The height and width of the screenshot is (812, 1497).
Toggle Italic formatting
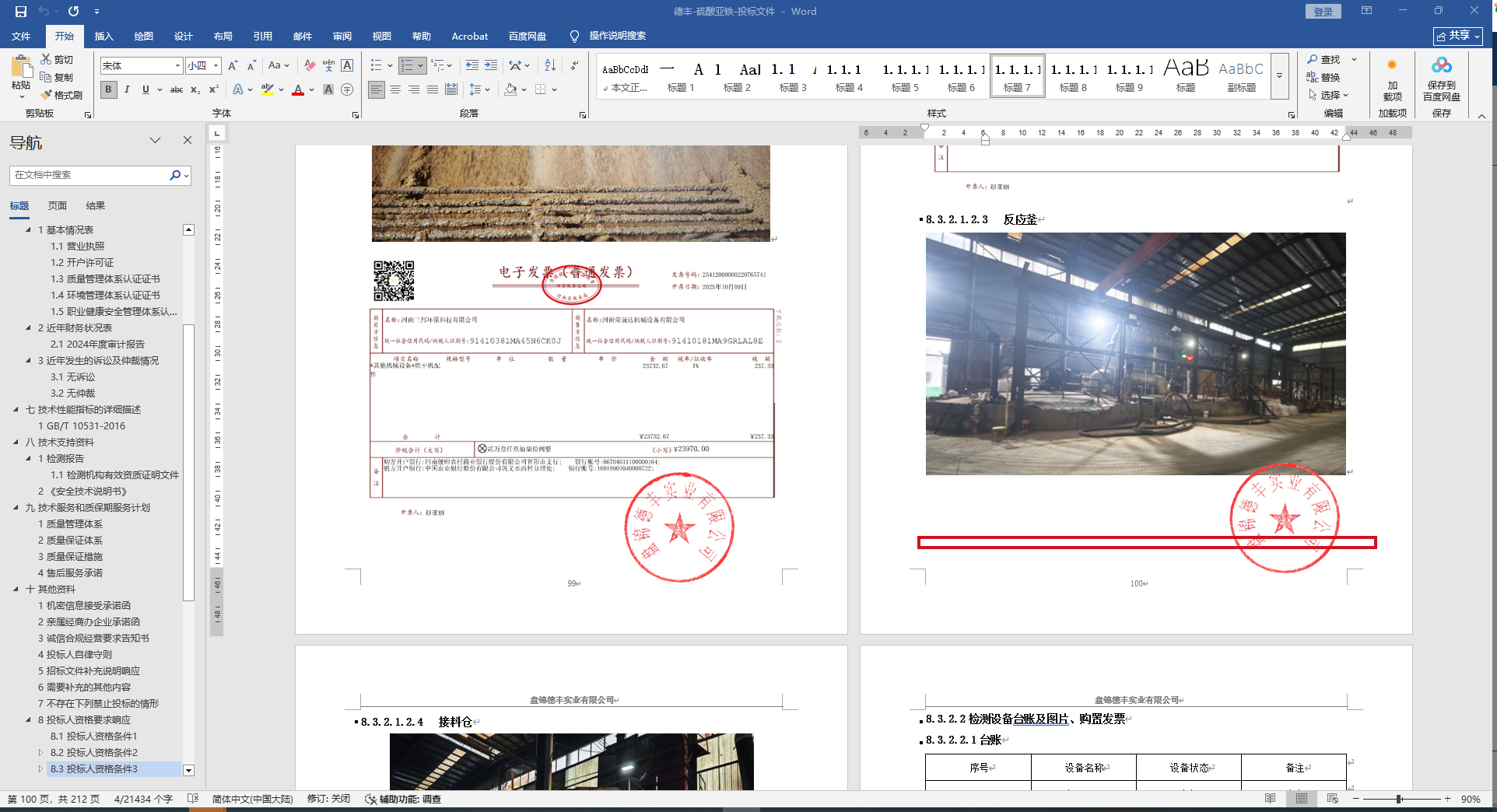point(127,89)
